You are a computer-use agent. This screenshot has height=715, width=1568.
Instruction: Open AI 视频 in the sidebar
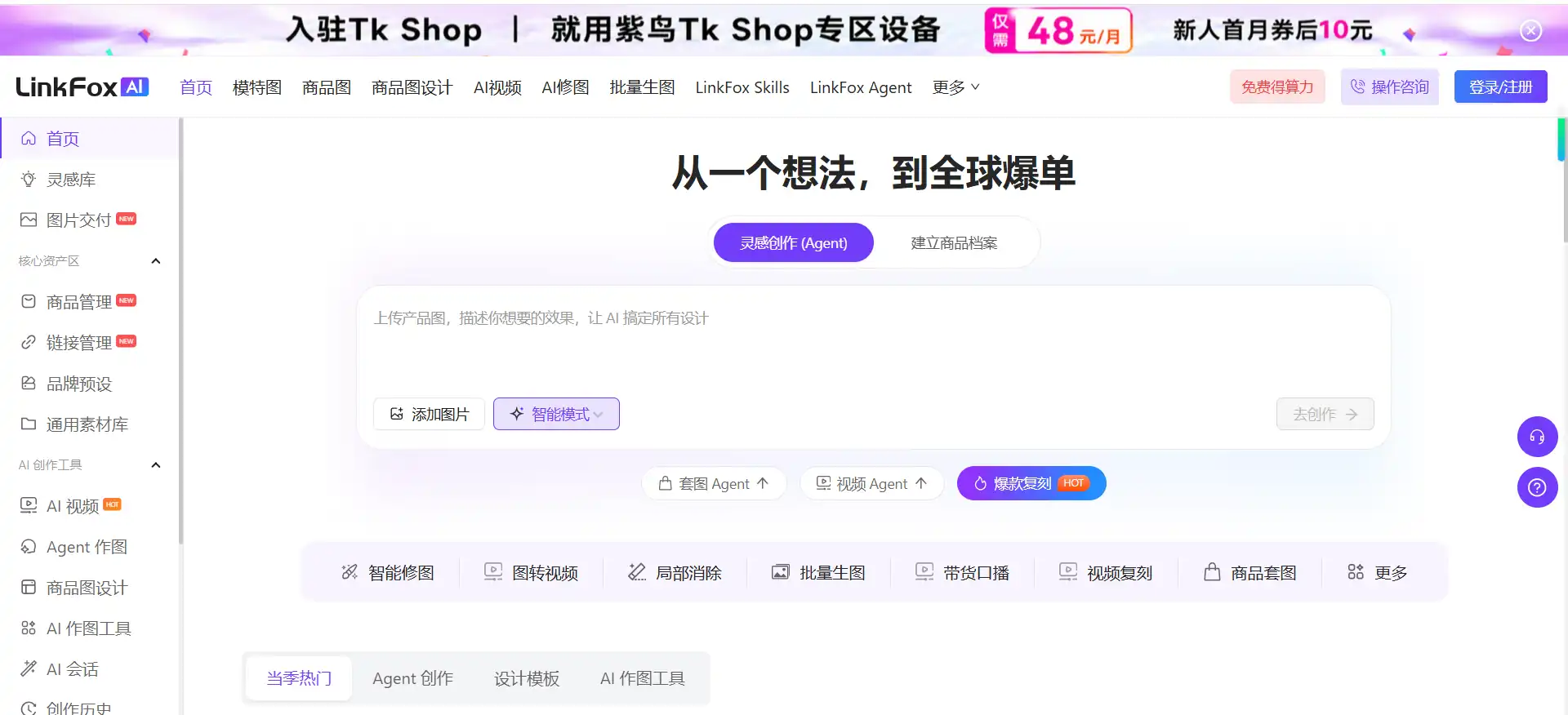point(90,506)
